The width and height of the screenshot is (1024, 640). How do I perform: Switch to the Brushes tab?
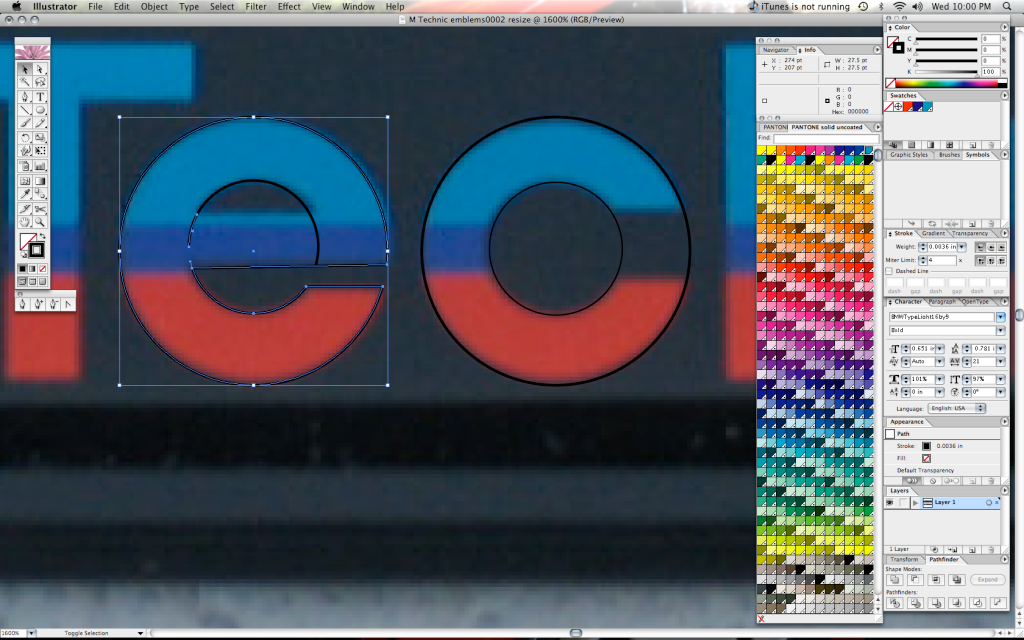pos(949,155)
